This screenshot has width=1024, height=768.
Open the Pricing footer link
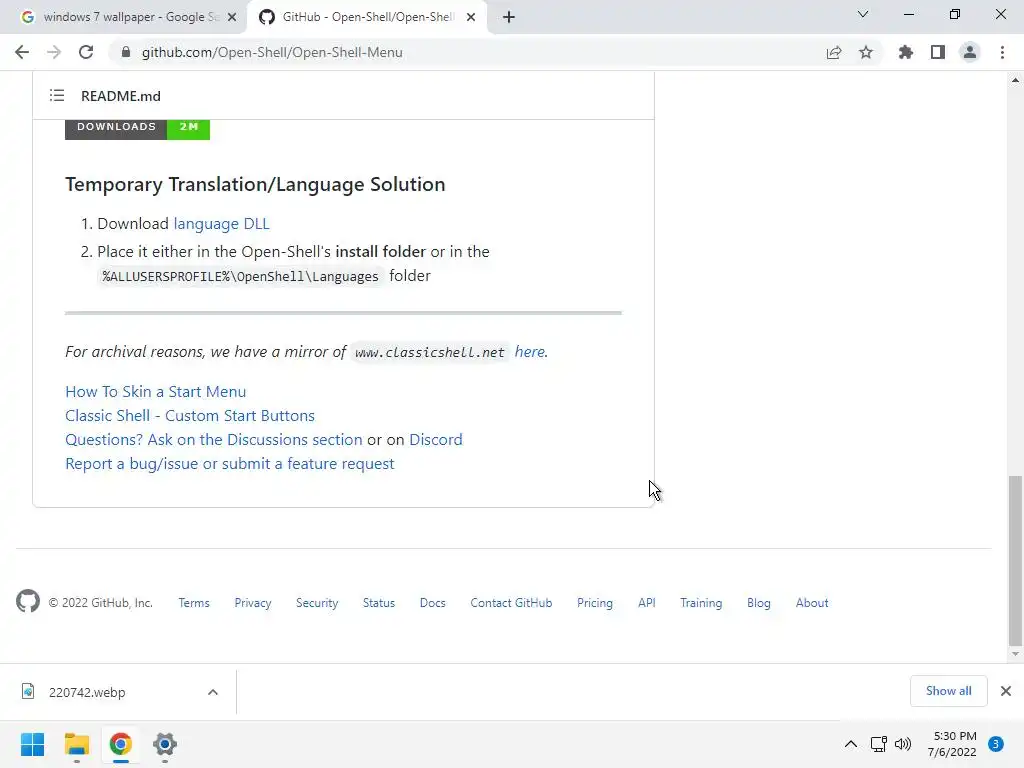[595, 603]
